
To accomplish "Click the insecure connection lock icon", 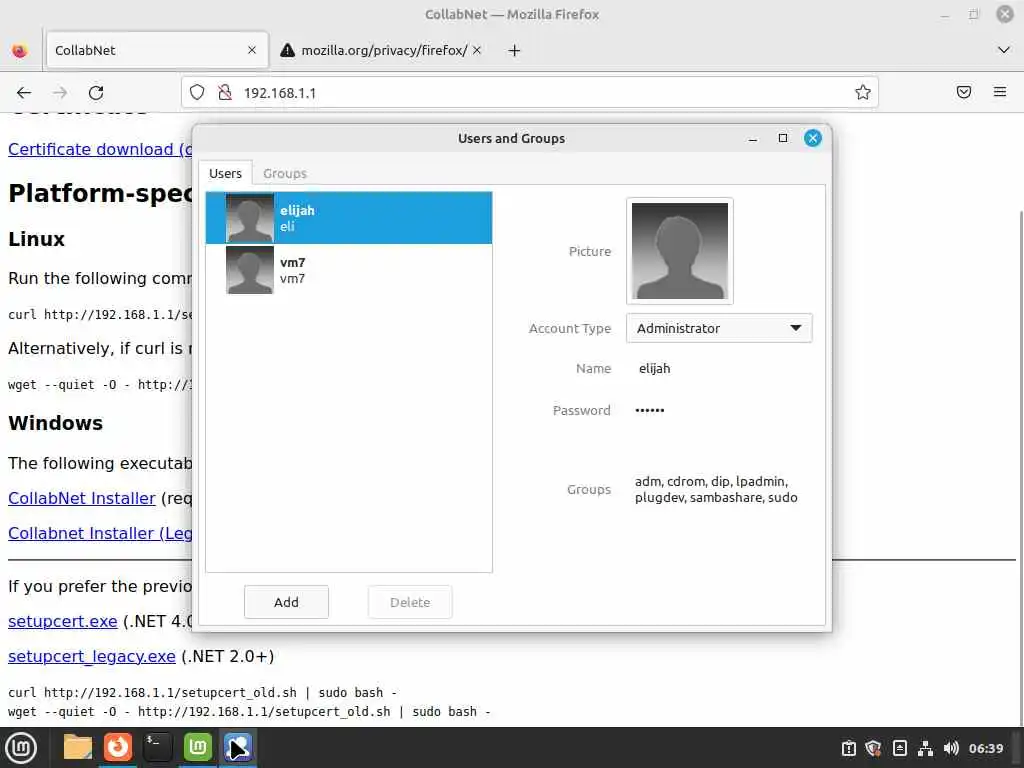I will (x=225, y=93).
